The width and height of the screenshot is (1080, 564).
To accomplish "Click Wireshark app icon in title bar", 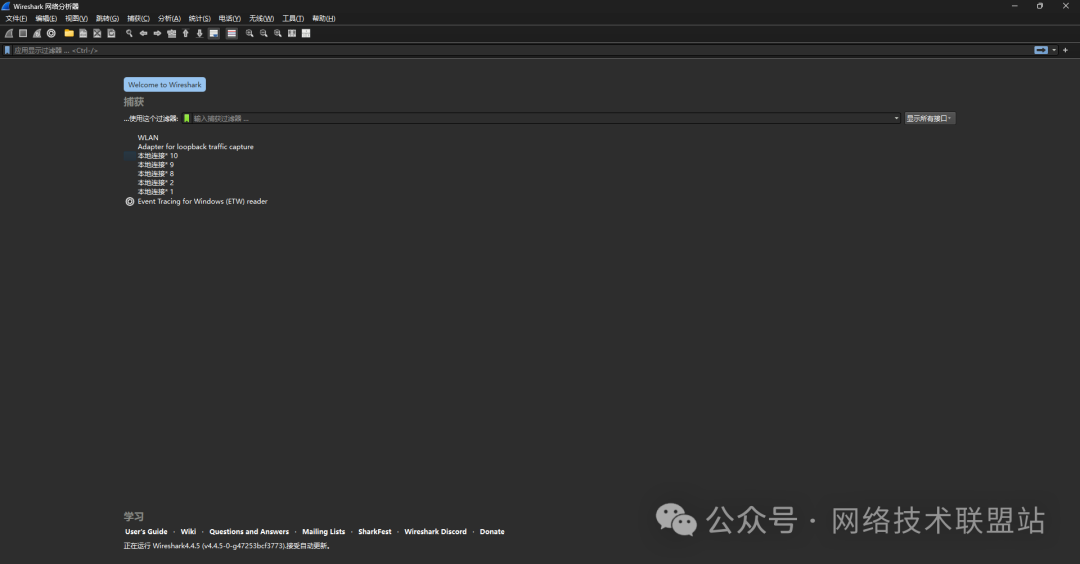I will 6,6.
